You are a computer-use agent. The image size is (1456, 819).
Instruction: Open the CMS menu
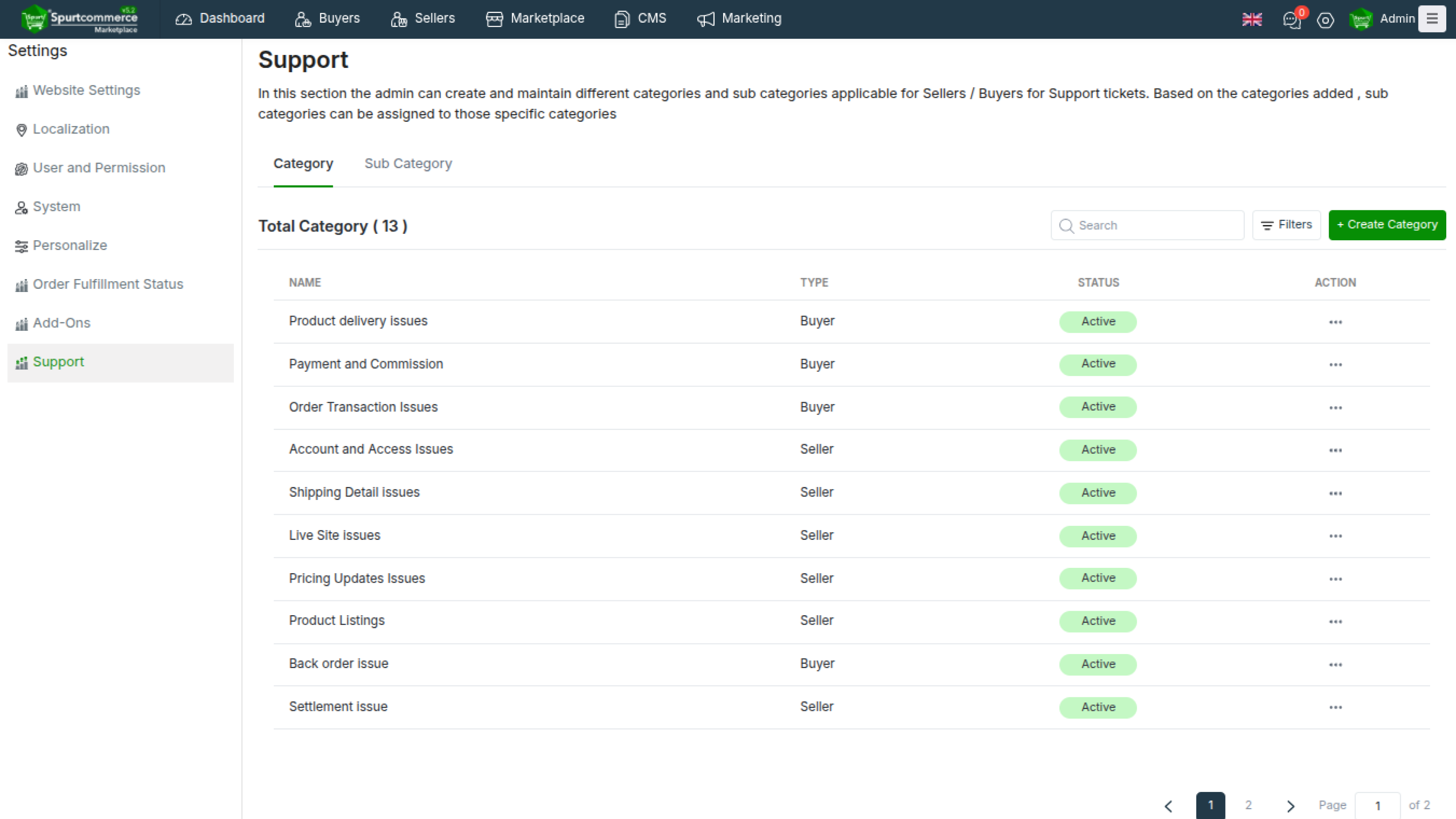(640, 19)
